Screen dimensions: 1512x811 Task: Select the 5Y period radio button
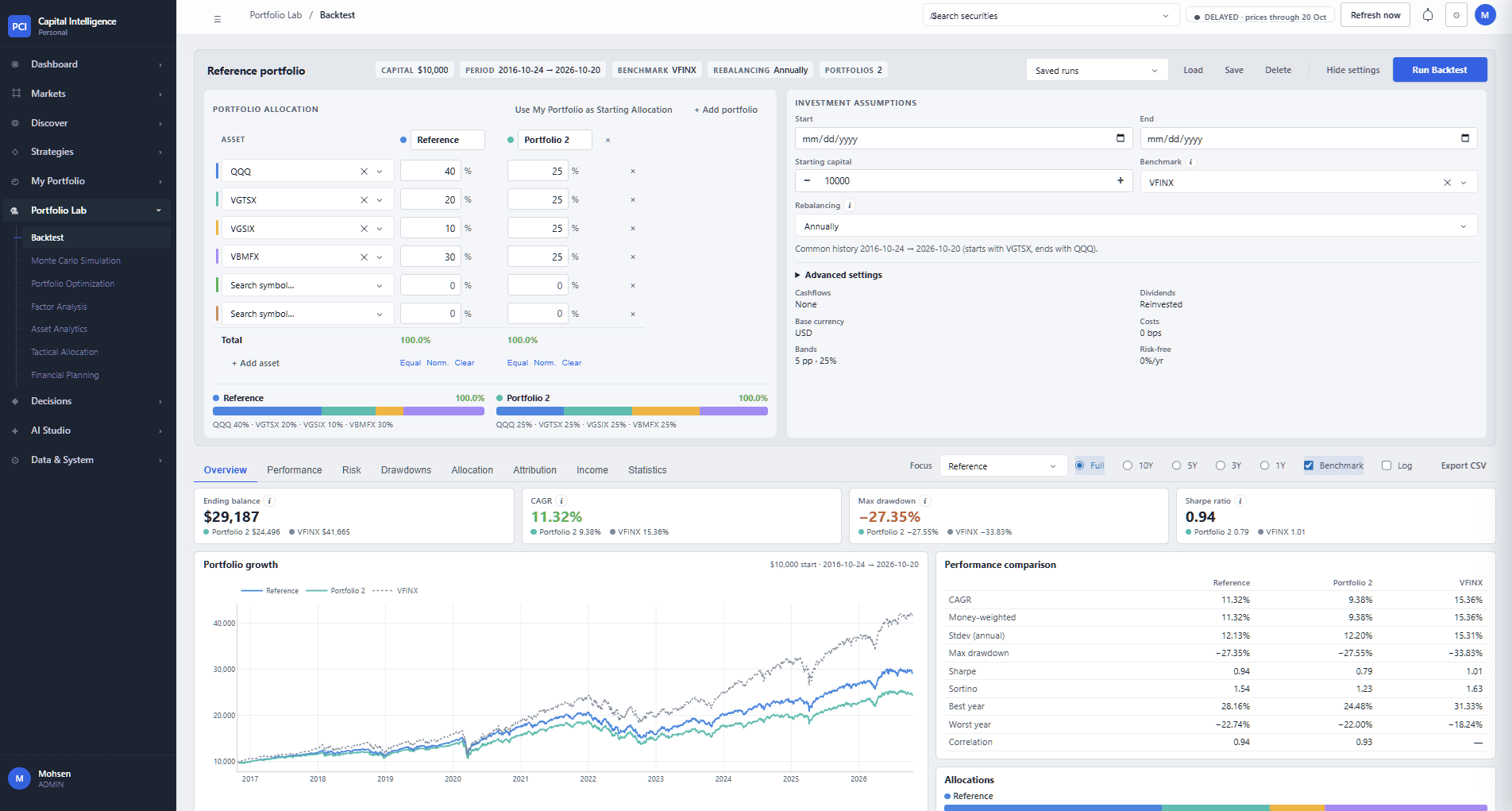(x=1176, y=465)
